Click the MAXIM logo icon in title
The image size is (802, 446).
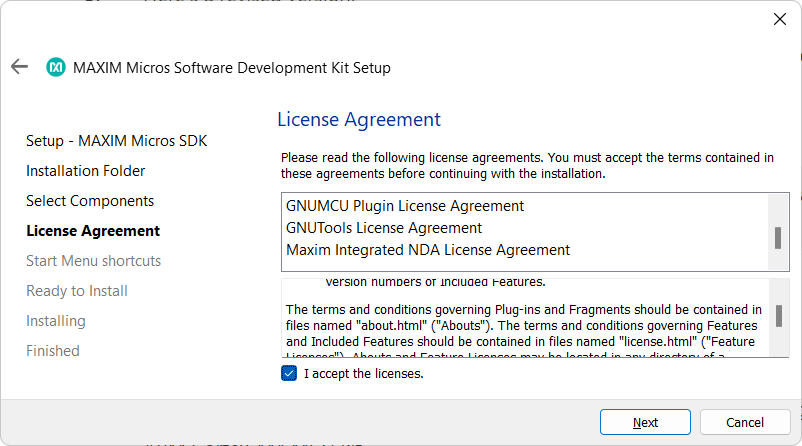point(56,67)
